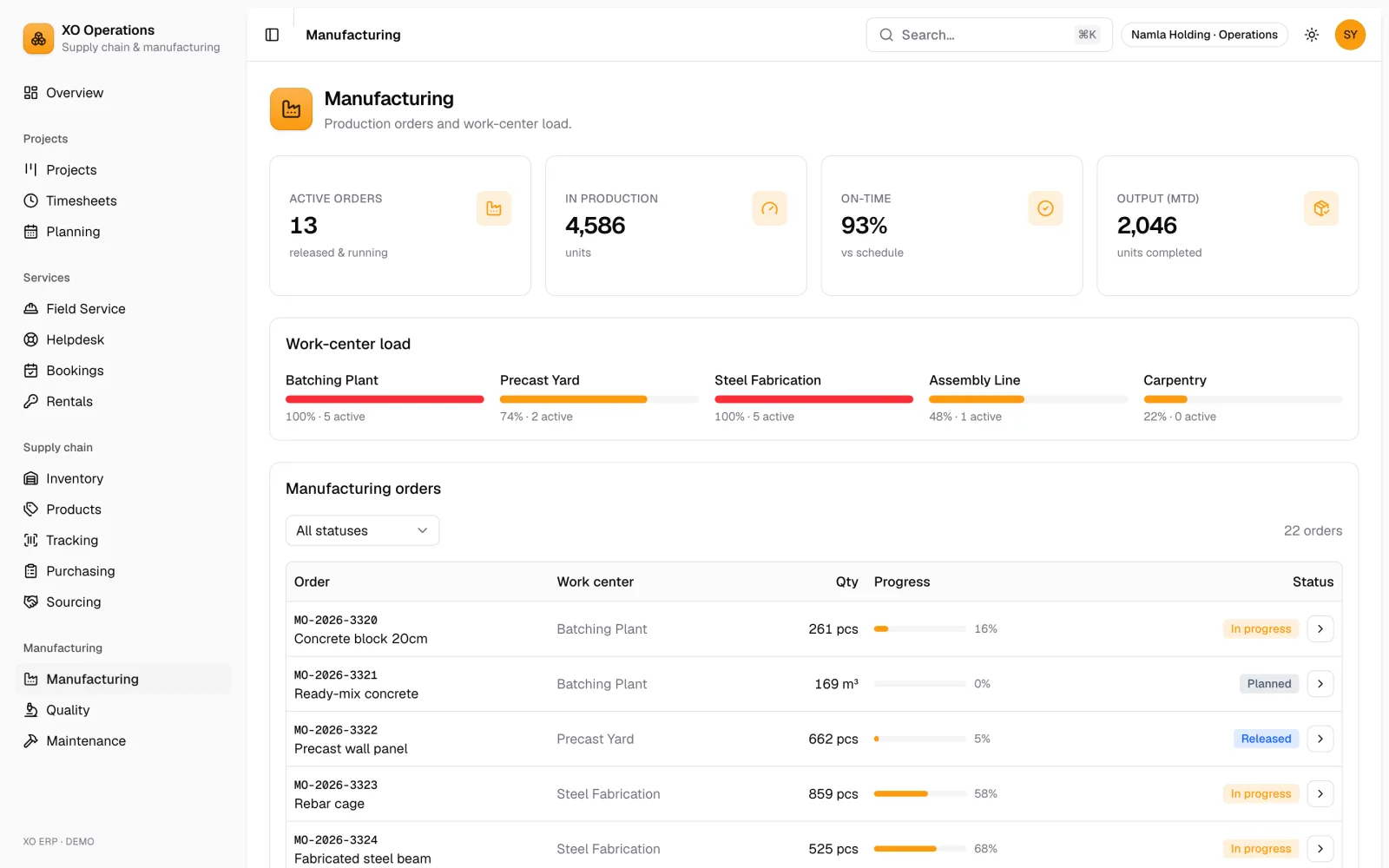Expand order MO-2026-3323 chevron

point(1320,793)
